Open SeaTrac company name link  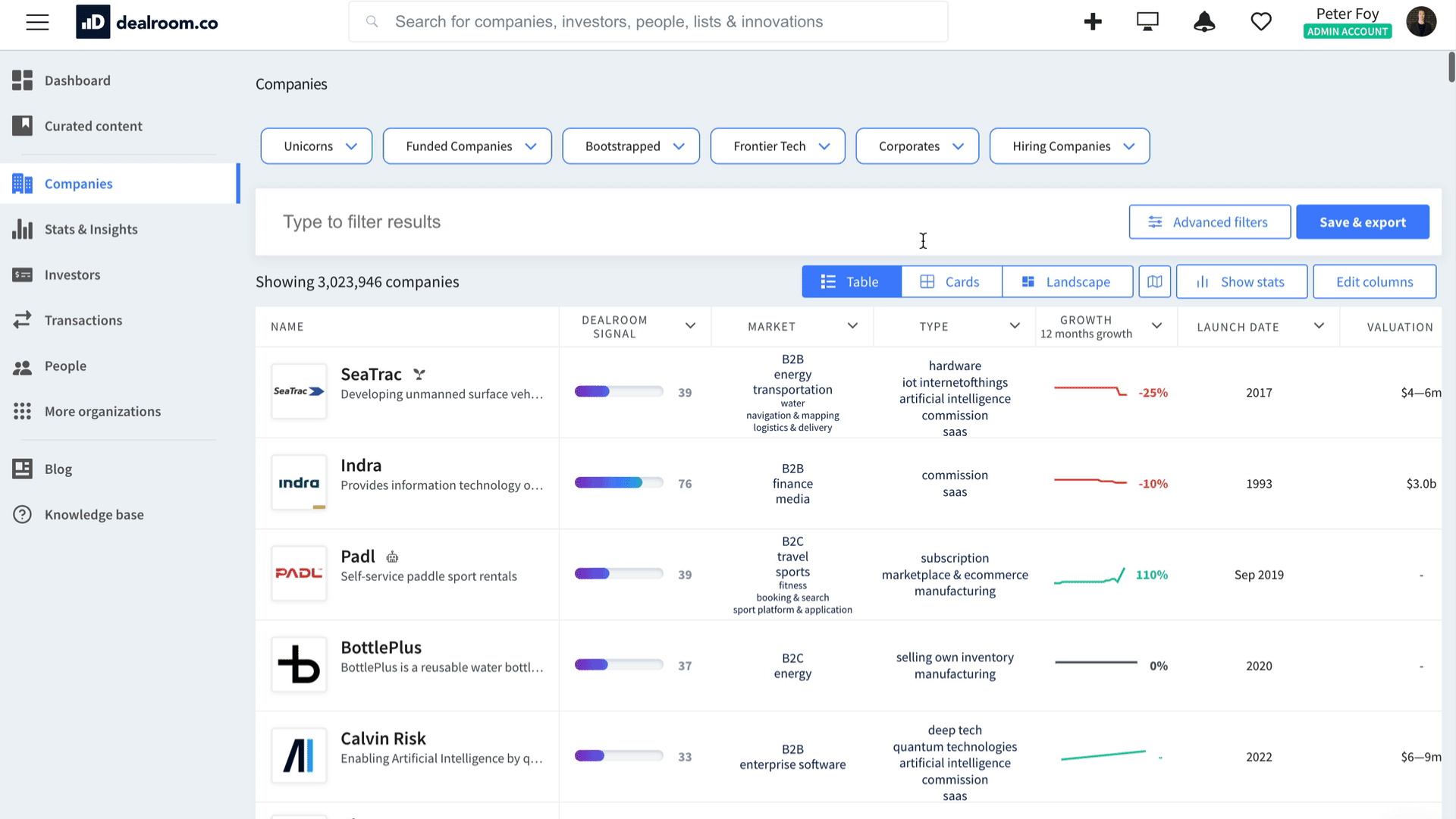pos(371,375)
